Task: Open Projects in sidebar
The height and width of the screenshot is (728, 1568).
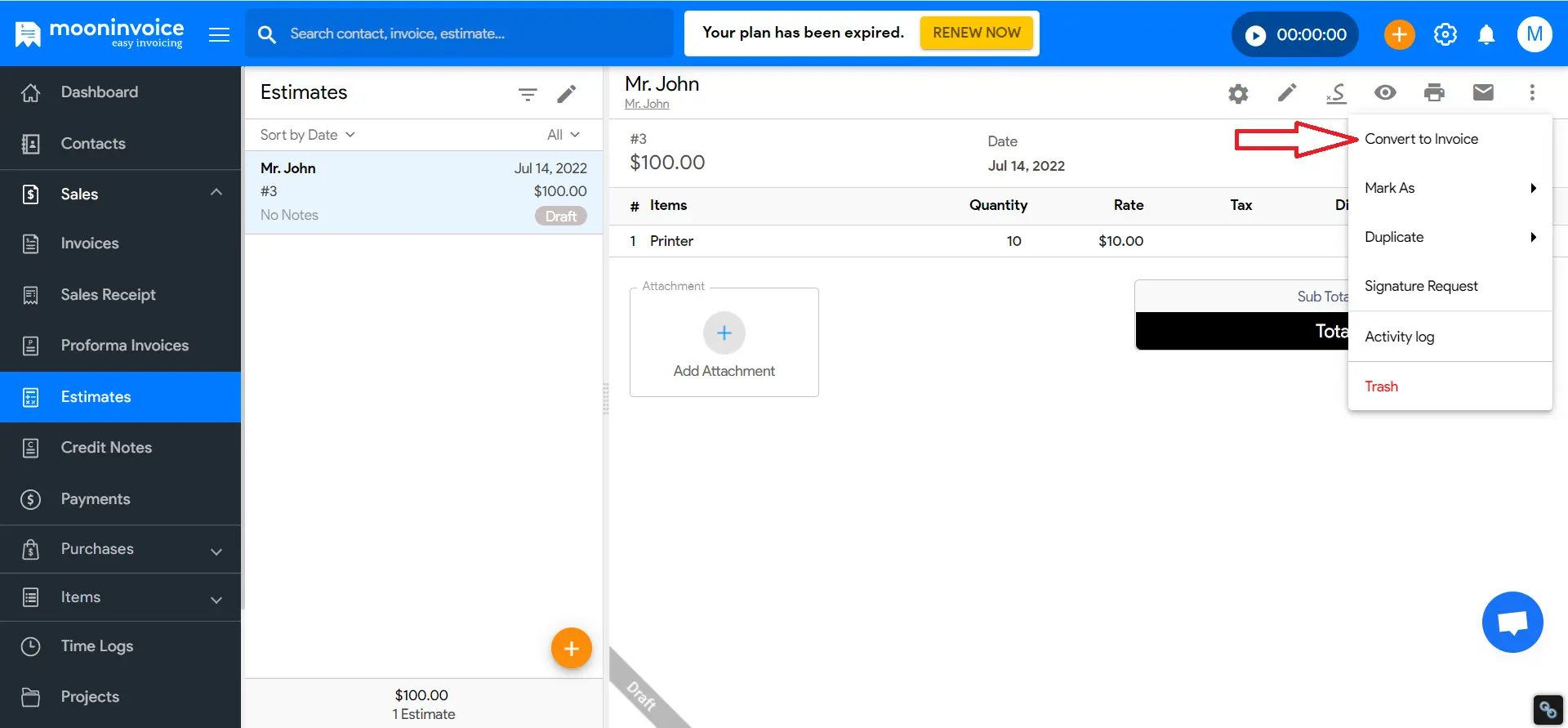Action: [121, 697]
